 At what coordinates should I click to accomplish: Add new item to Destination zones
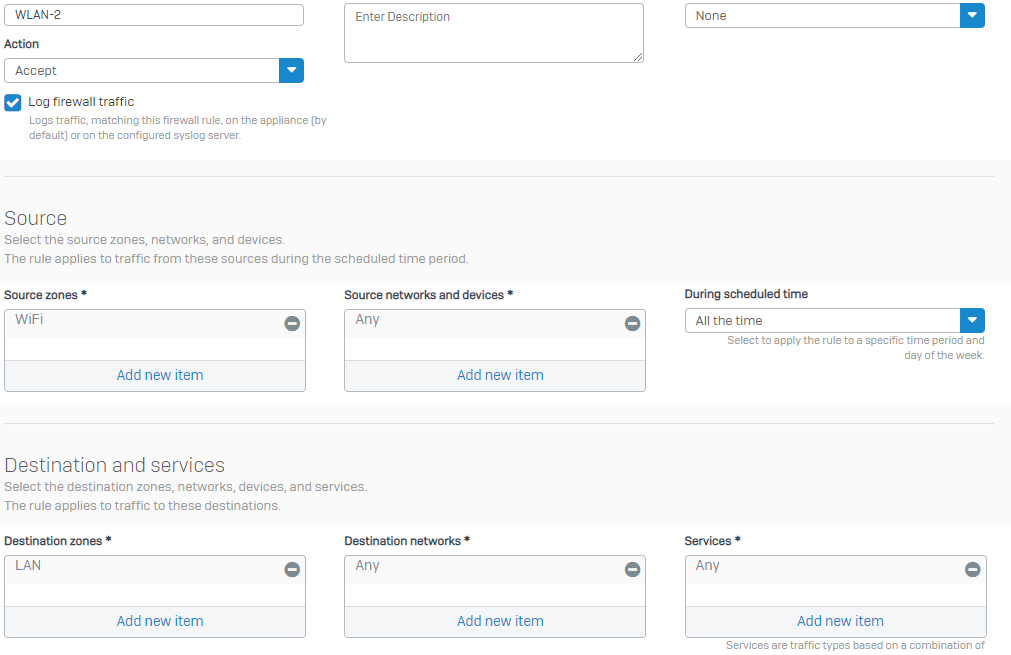tap(160, 621)
